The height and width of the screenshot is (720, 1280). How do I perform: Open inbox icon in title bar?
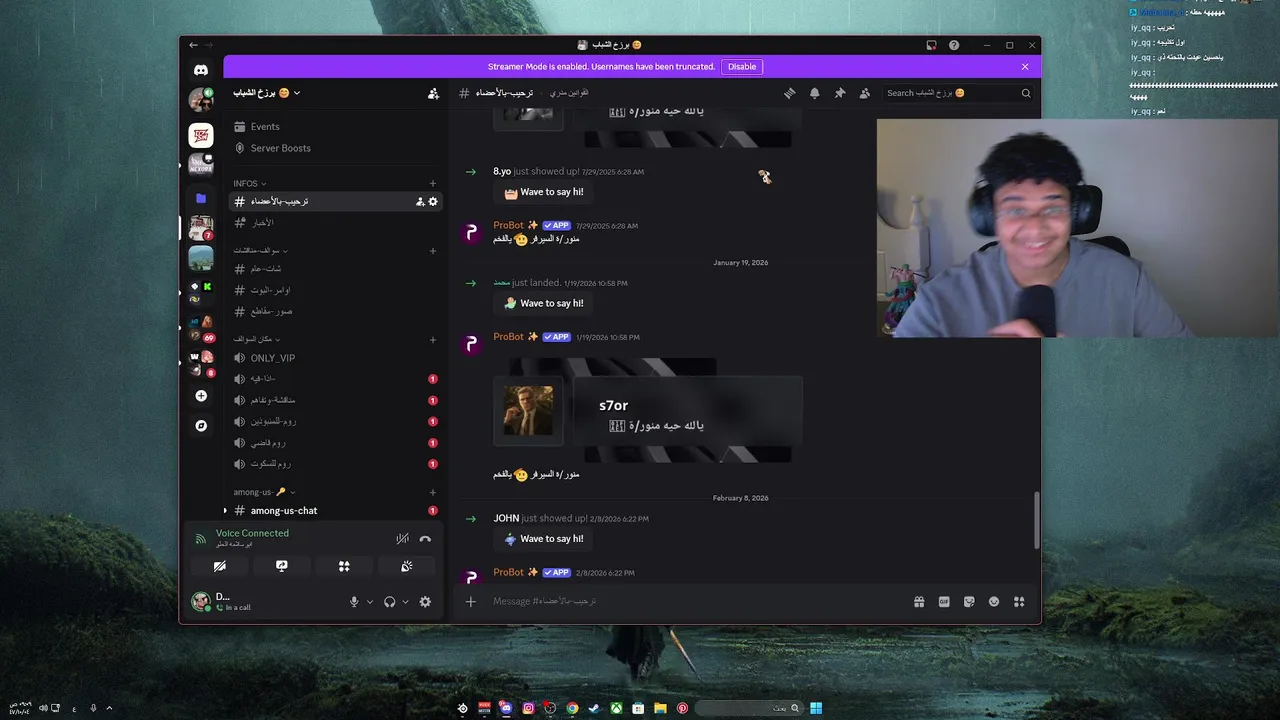pyautogui.click(x=931, y=45)
